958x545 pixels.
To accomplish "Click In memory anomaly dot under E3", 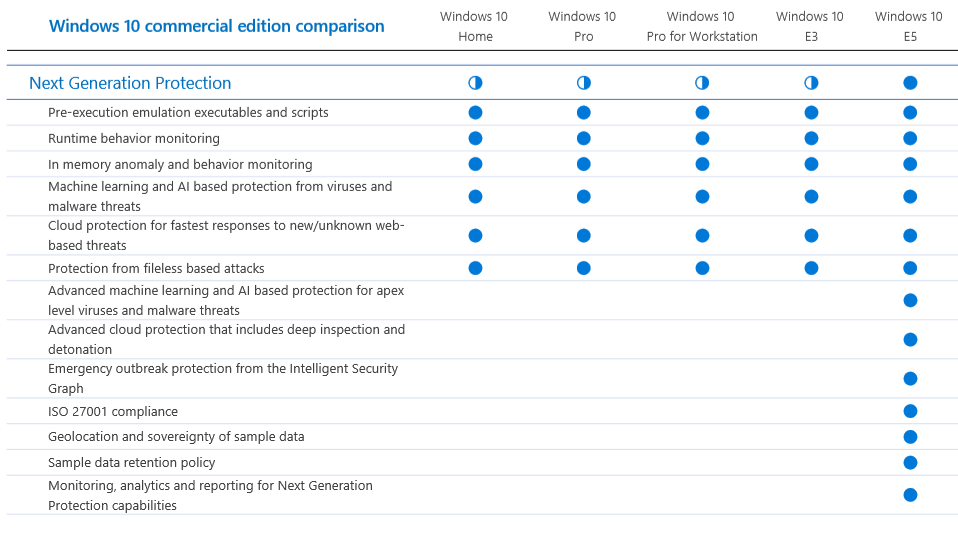I will coord(811,164).
